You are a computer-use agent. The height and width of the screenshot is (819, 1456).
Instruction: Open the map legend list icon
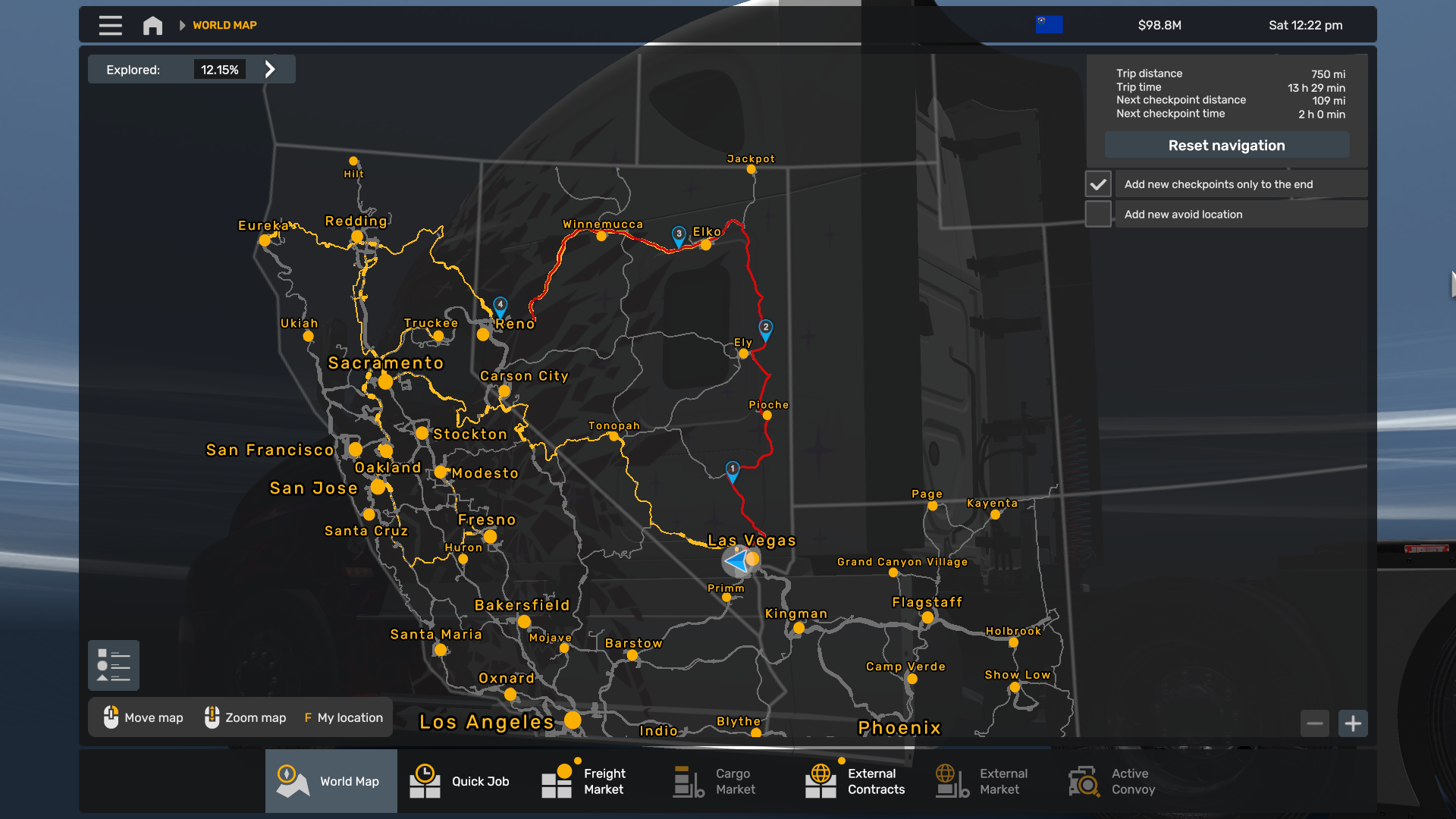pos(114,665)
